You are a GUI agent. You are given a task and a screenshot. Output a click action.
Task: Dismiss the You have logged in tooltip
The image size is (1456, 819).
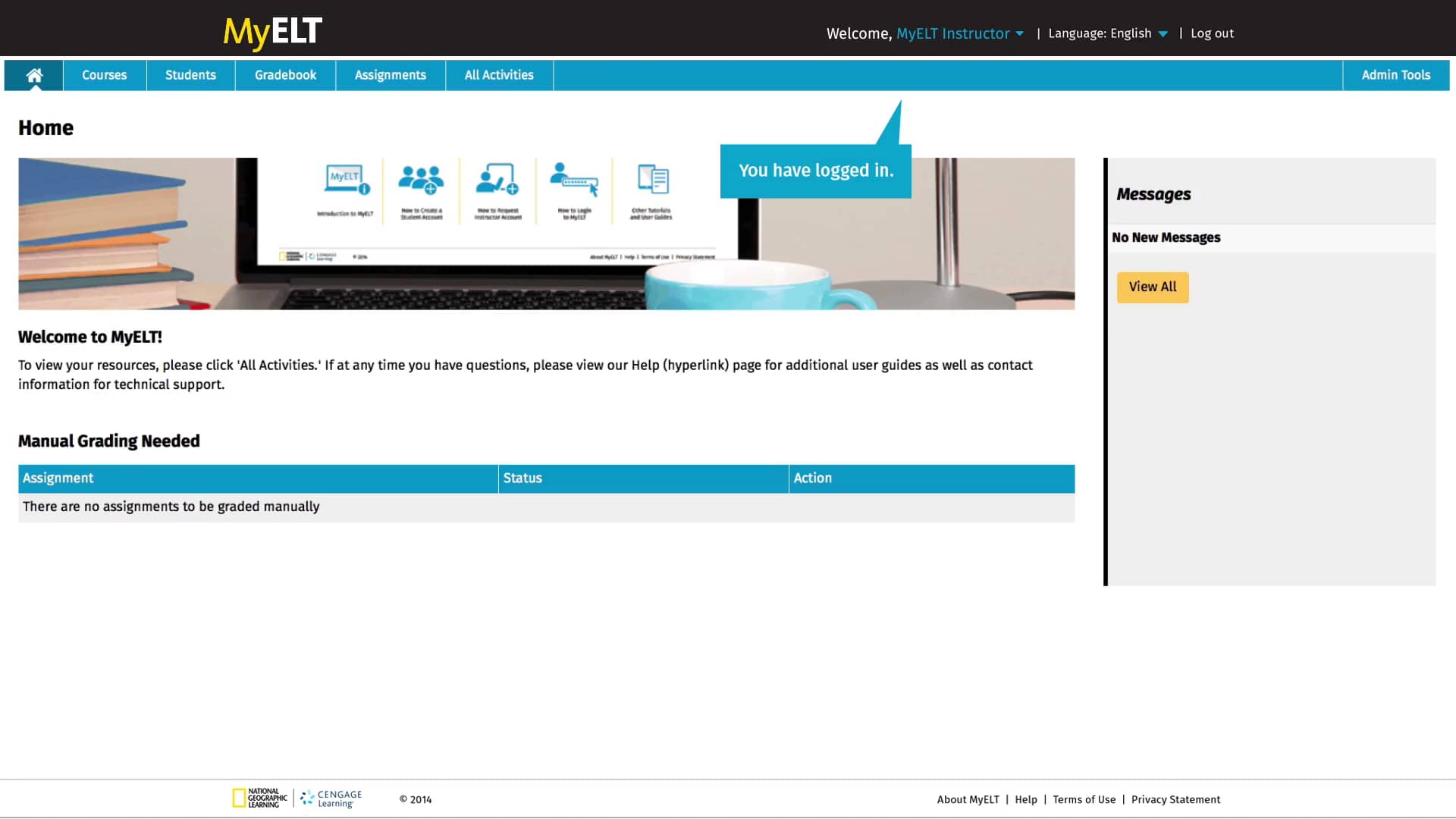coord(815,171)
